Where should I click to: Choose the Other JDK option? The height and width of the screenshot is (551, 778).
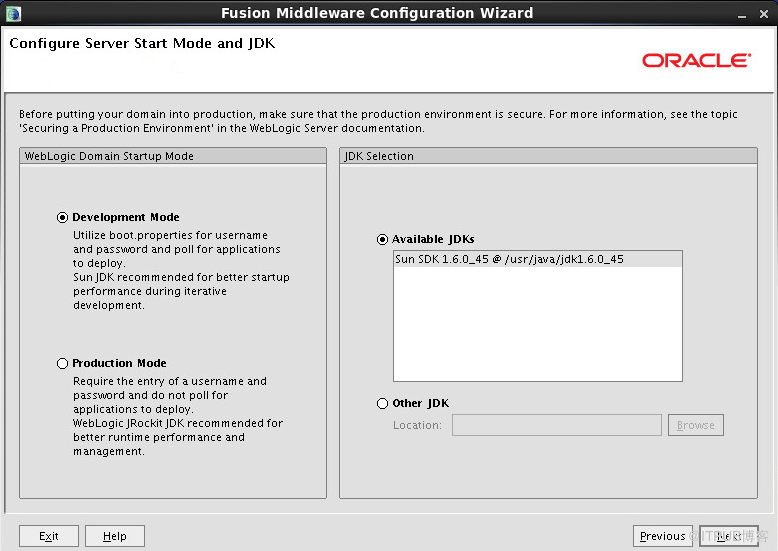coord(382,404)
